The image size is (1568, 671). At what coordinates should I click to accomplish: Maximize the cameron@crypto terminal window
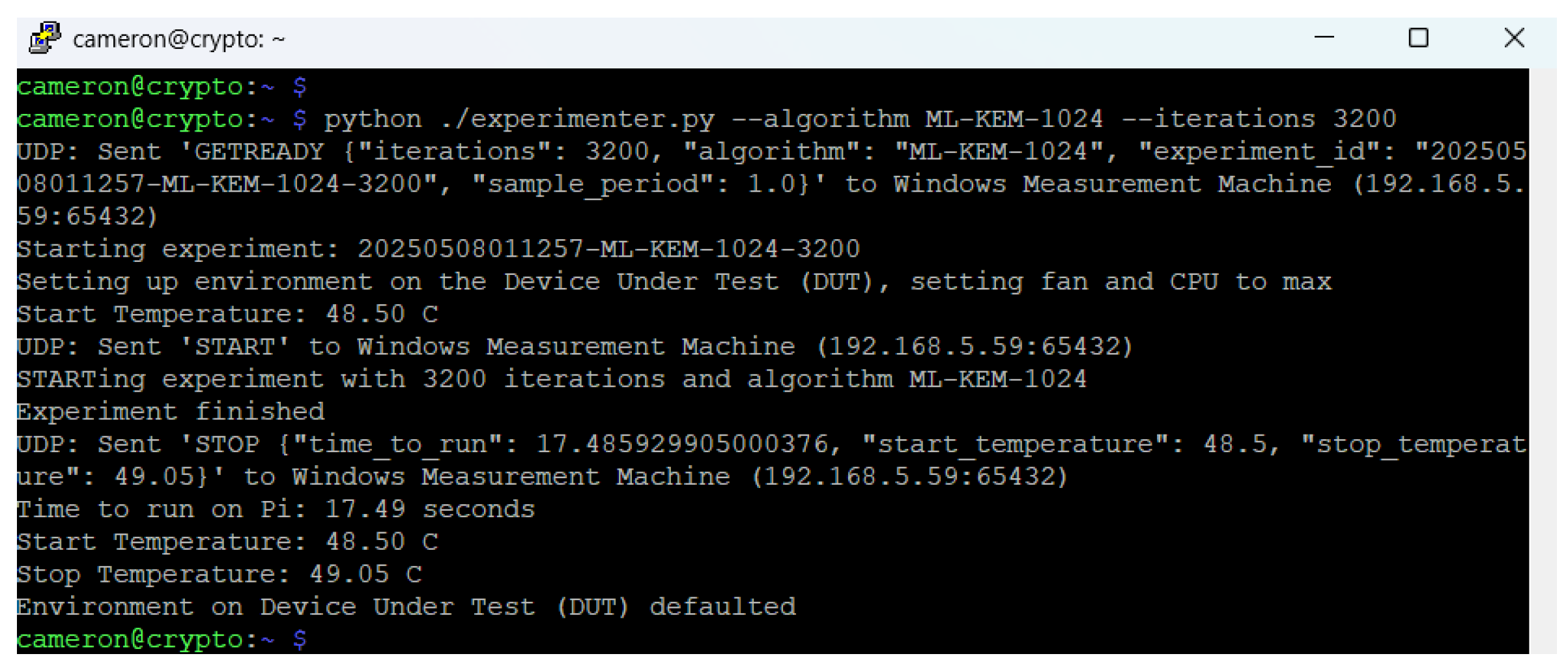[1418, 38]
